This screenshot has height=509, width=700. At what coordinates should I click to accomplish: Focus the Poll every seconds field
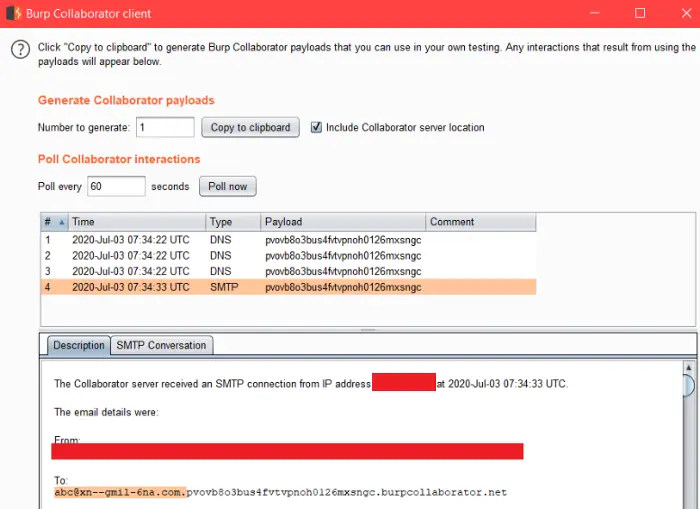click(x=116, y=186)
